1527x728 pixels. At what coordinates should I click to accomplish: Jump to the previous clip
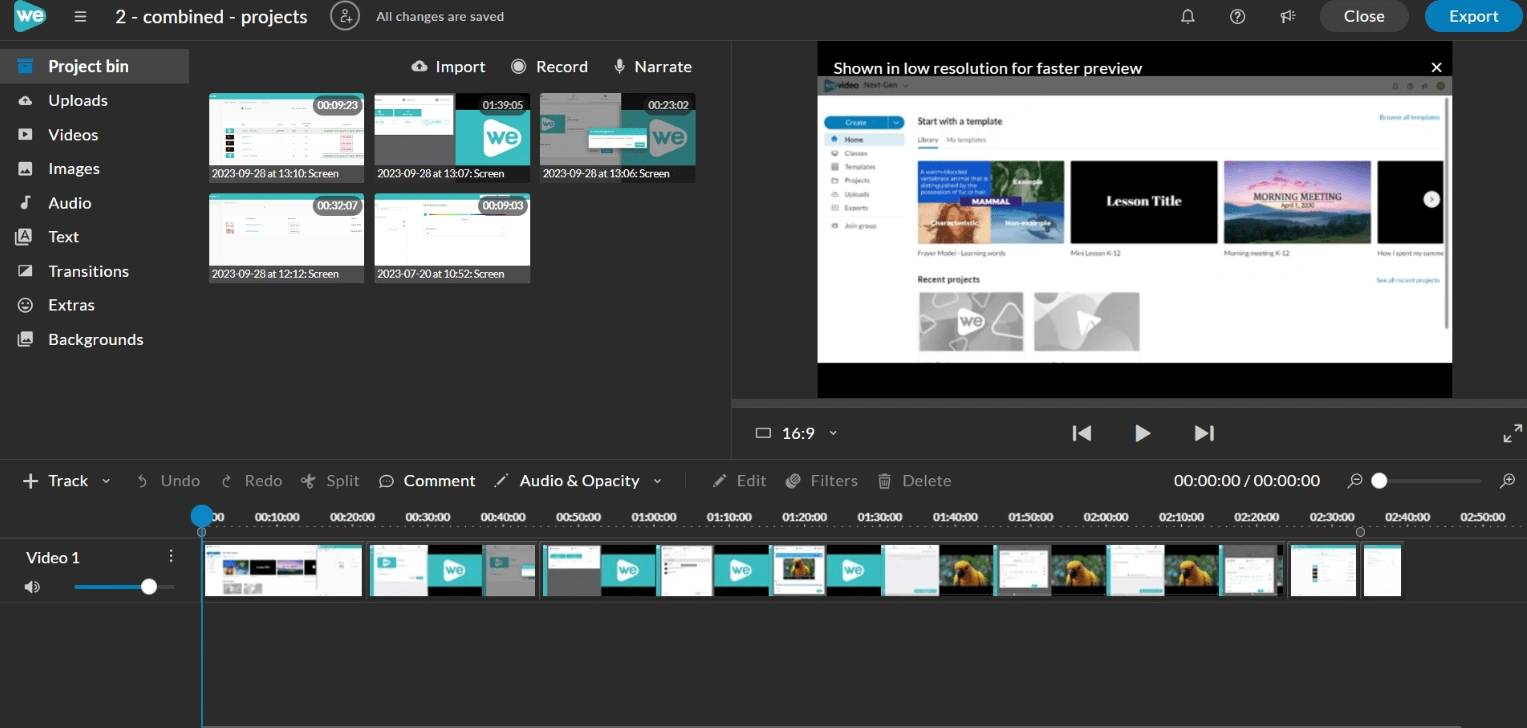[1081, 433]
